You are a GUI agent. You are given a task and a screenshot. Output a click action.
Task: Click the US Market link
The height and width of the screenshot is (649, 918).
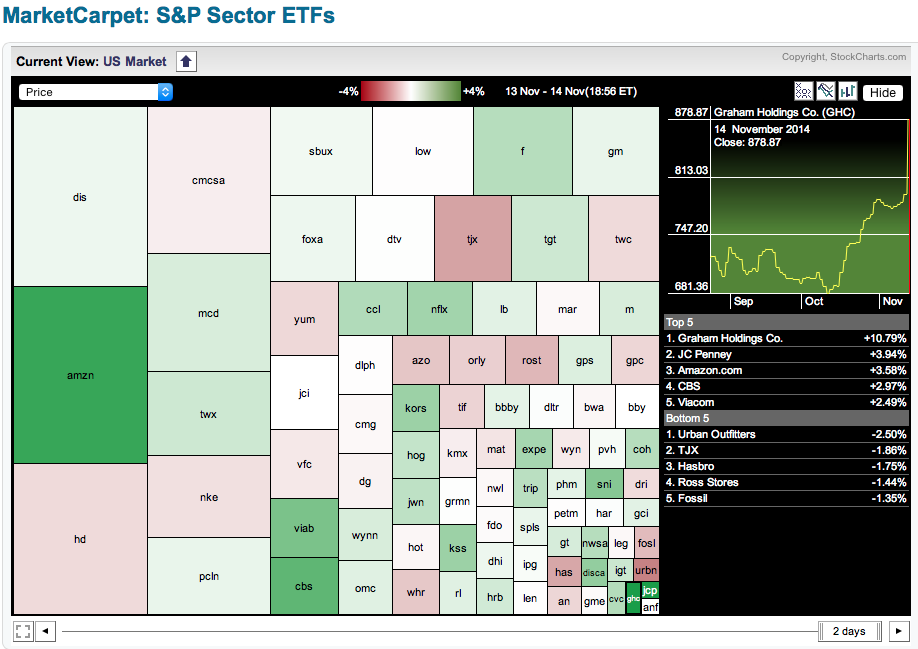coord(134,61)
